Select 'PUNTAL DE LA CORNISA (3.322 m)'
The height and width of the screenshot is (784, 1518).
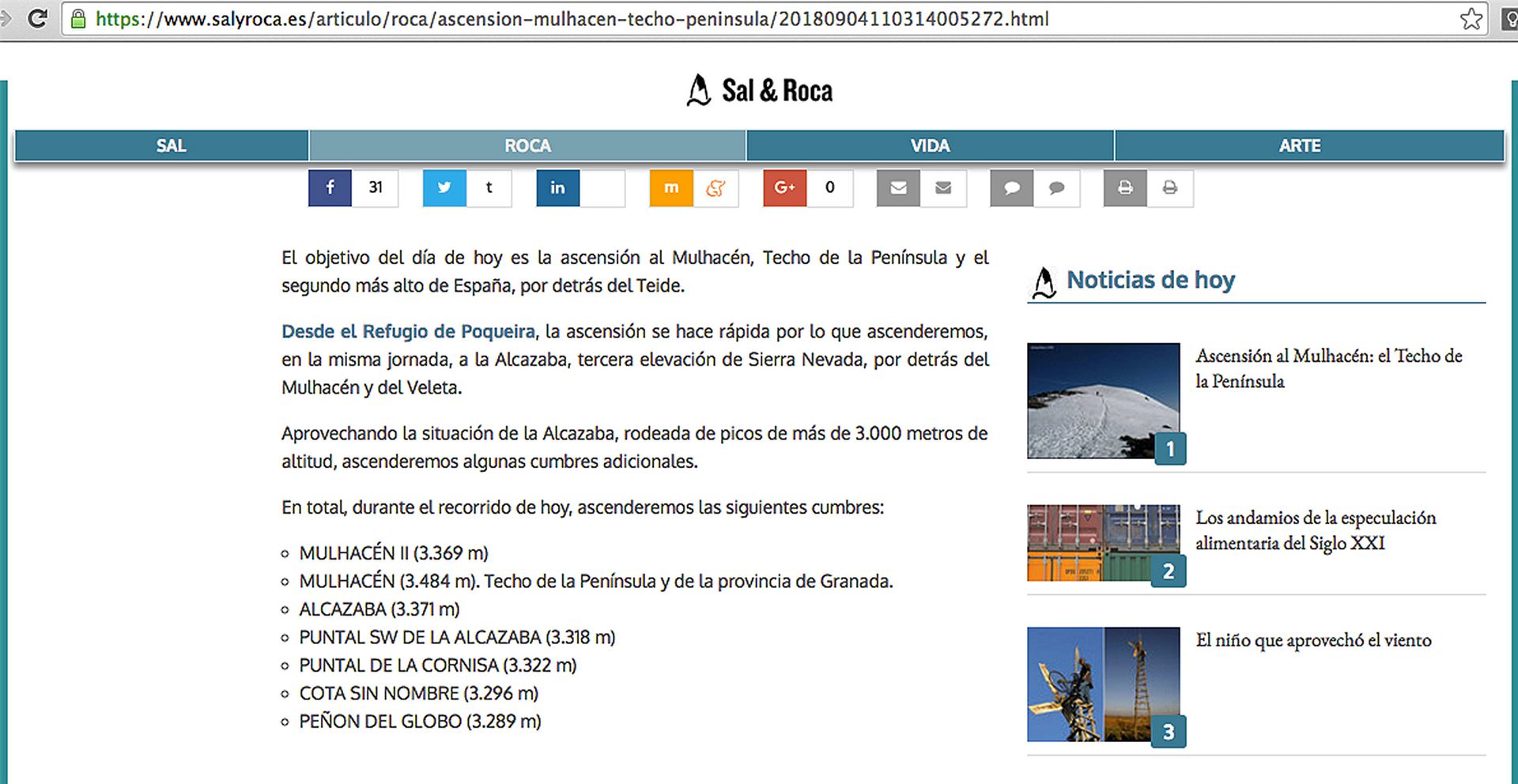(x=438, y=665)
